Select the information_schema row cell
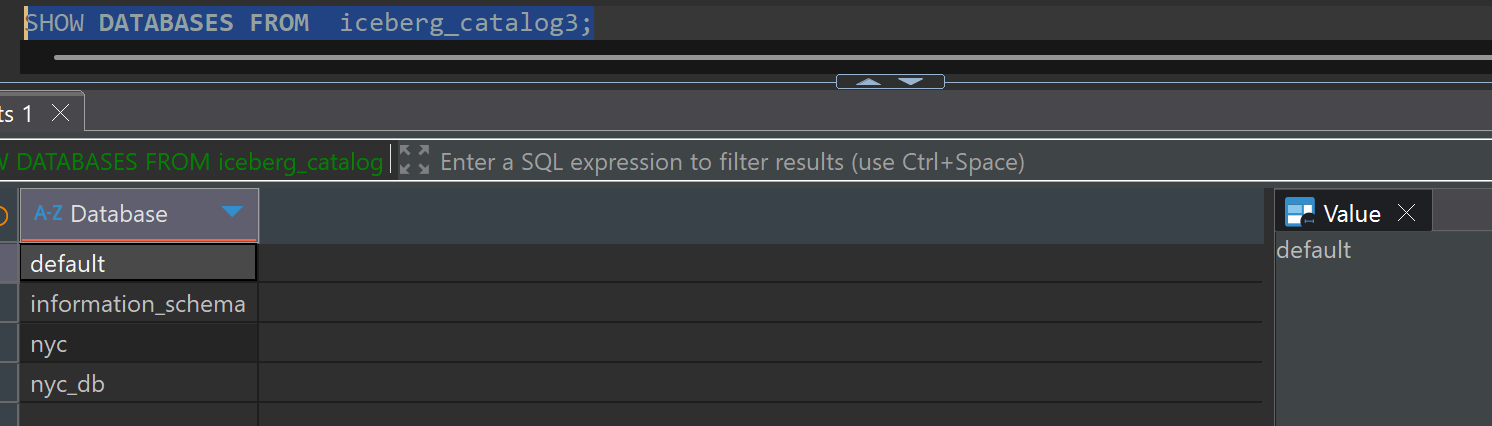 pos(138,303)
